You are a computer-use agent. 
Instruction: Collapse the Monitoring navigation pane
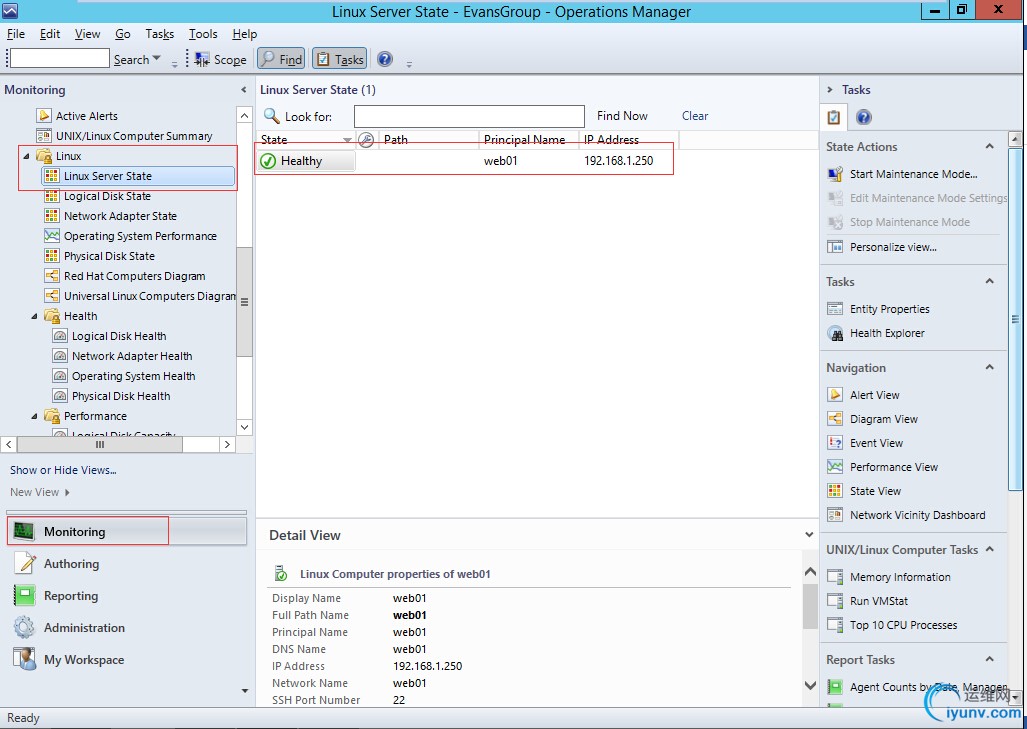point(244,90)
